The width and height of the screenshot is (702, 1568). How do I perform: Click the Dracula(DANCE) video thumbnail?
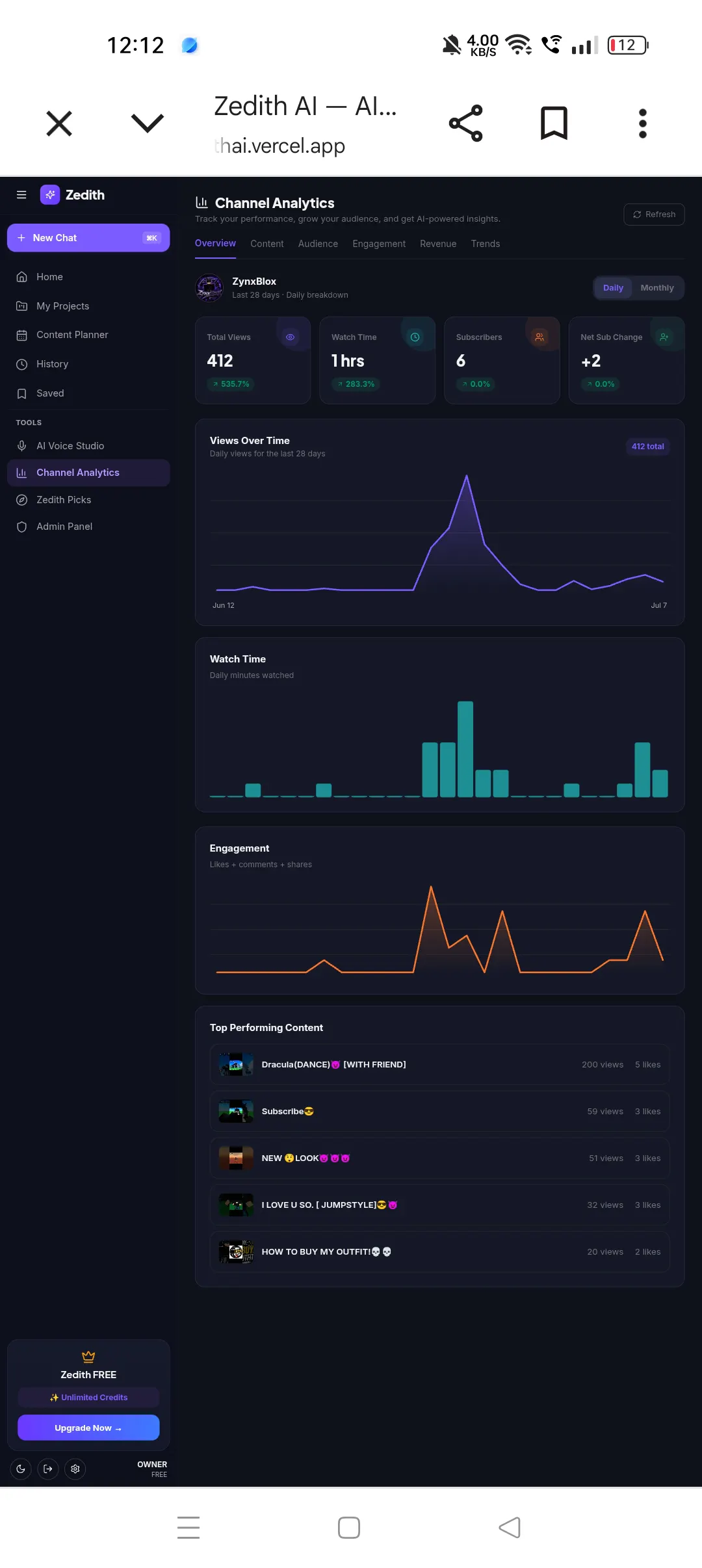[x=236, y=1064]
